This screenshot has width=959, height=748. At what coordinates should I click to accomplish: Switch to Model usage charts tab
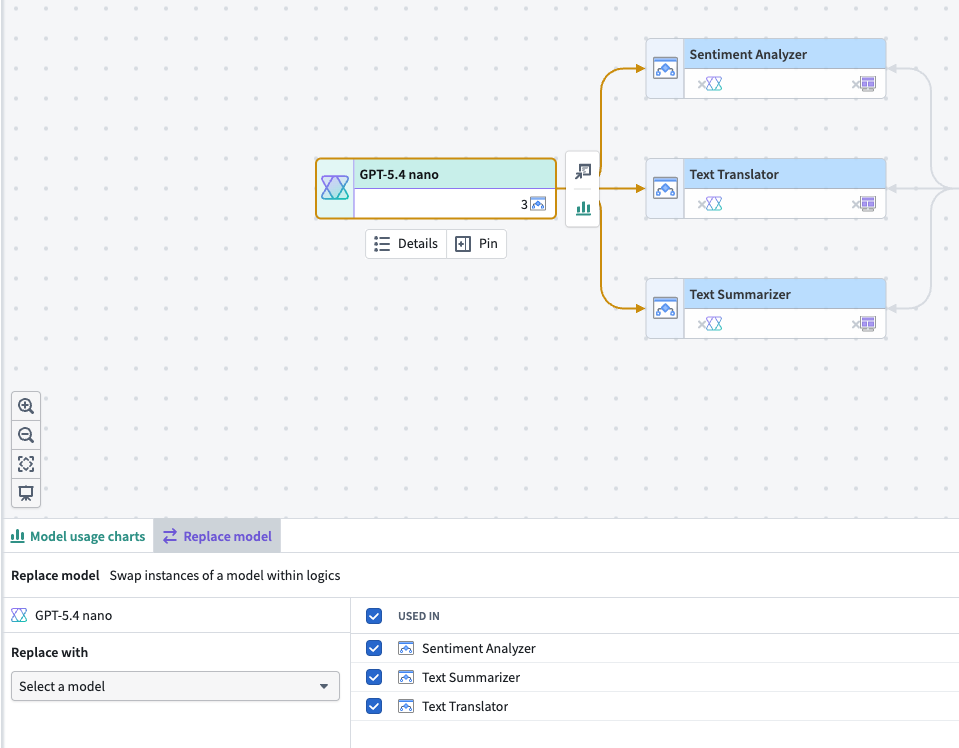[78, 536]
